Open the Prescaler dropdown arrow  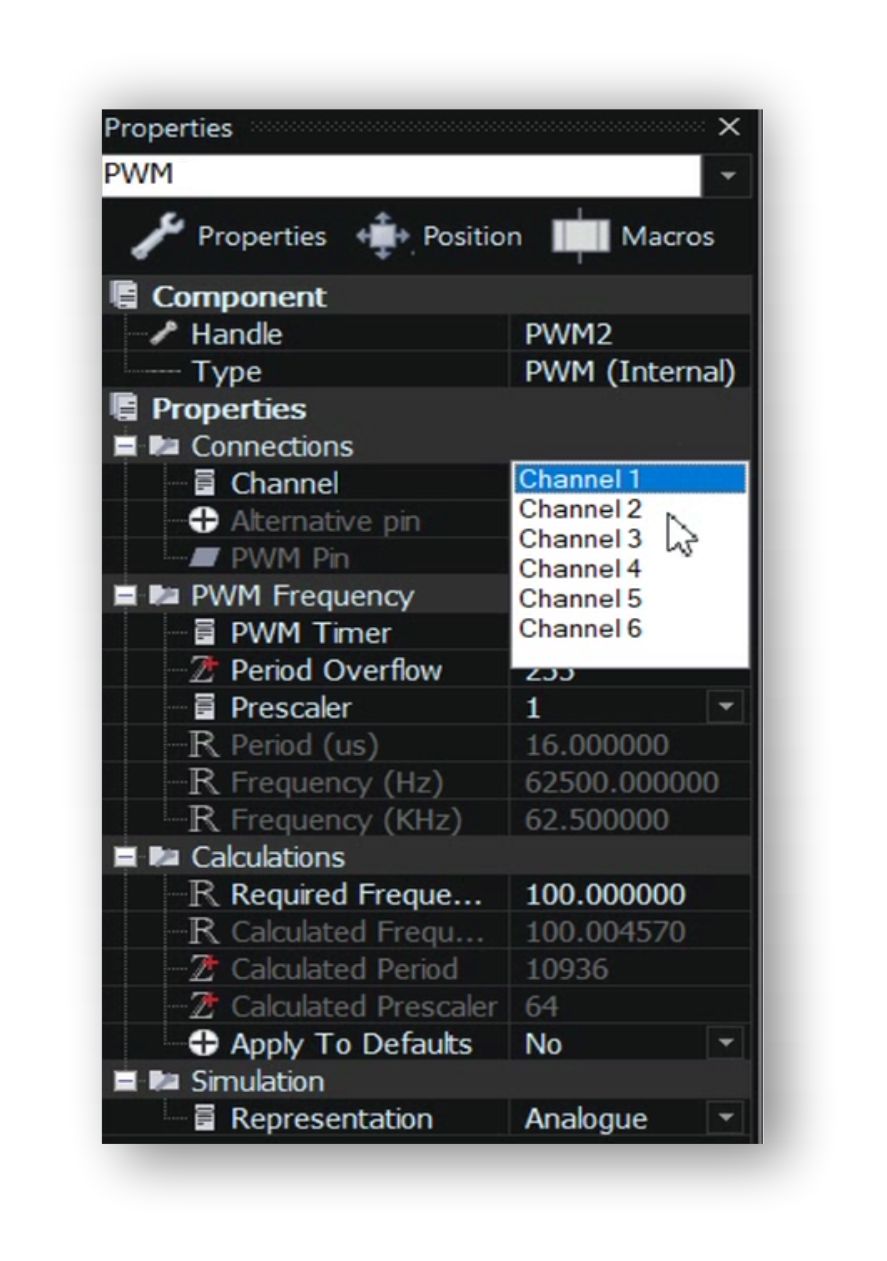pos(727,708)
